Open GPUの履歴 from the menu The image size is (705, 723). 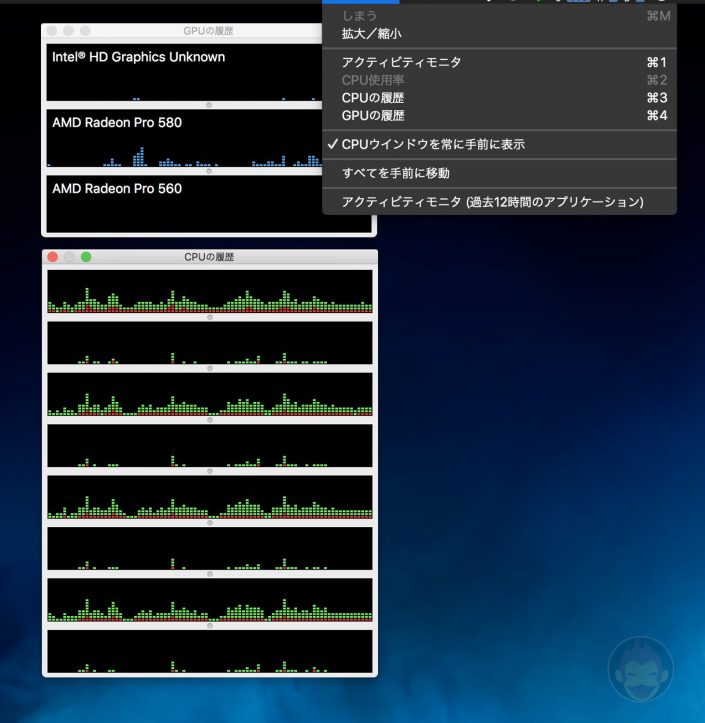coord(499,115)
